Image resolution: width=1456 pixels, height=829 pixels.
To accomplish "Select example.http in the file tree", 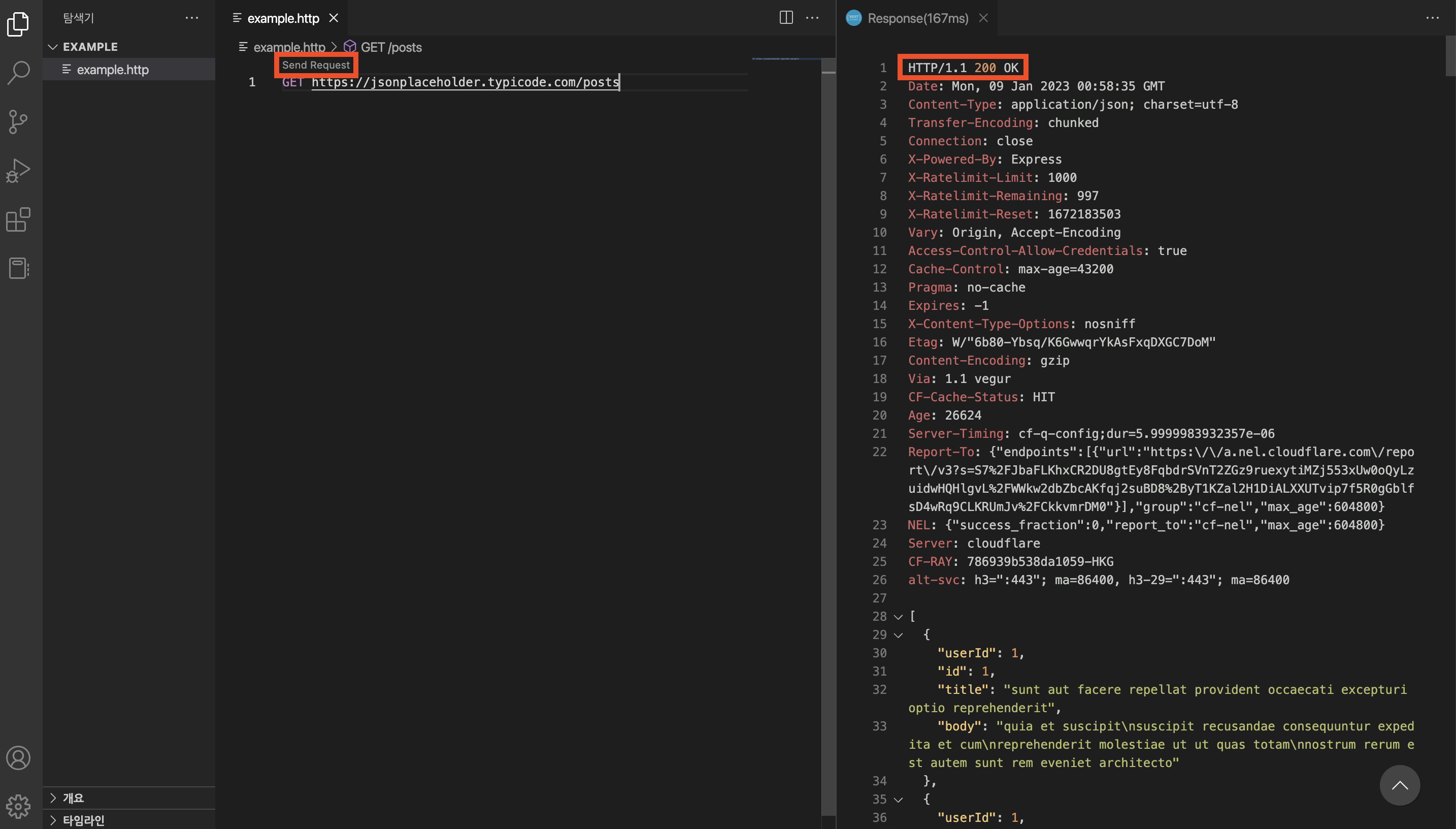I will (129, 70).
